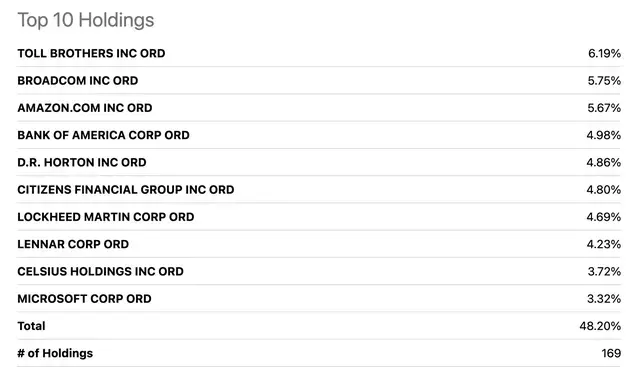
Task: Click the Total row label
Action: (x=31, y=326)
